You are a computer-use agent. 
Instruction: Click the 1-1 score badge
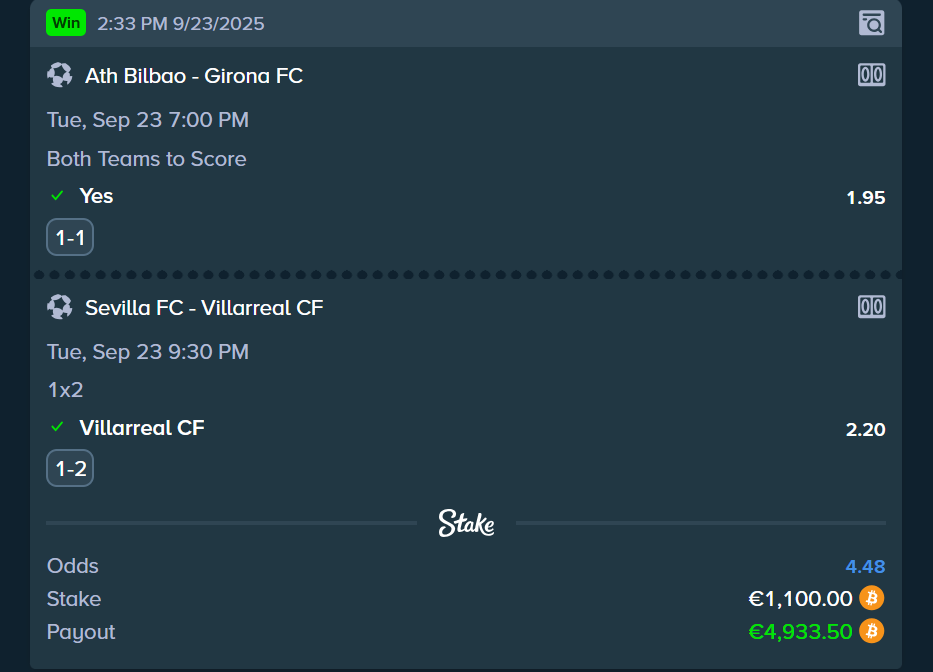[x=70, y=238]
